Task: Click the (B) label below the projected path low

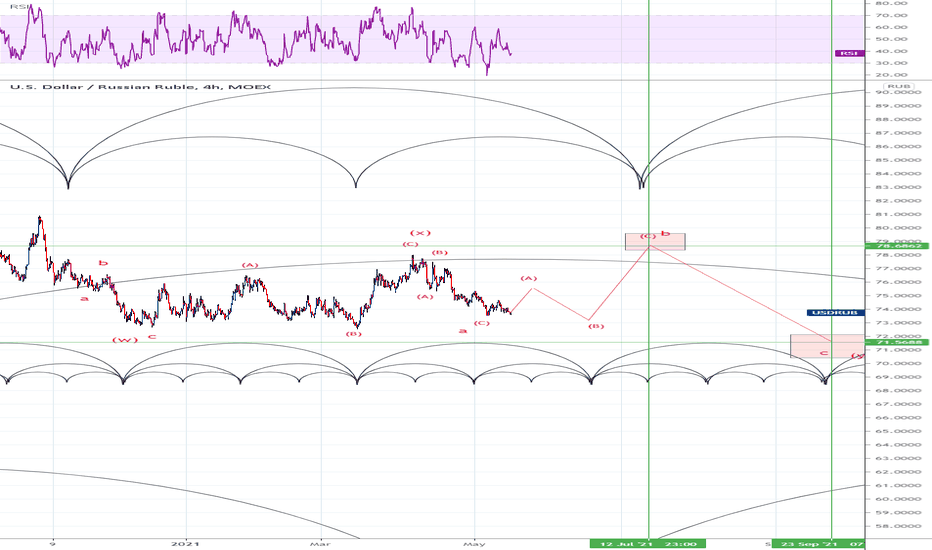Action: (x=596, y=326)
